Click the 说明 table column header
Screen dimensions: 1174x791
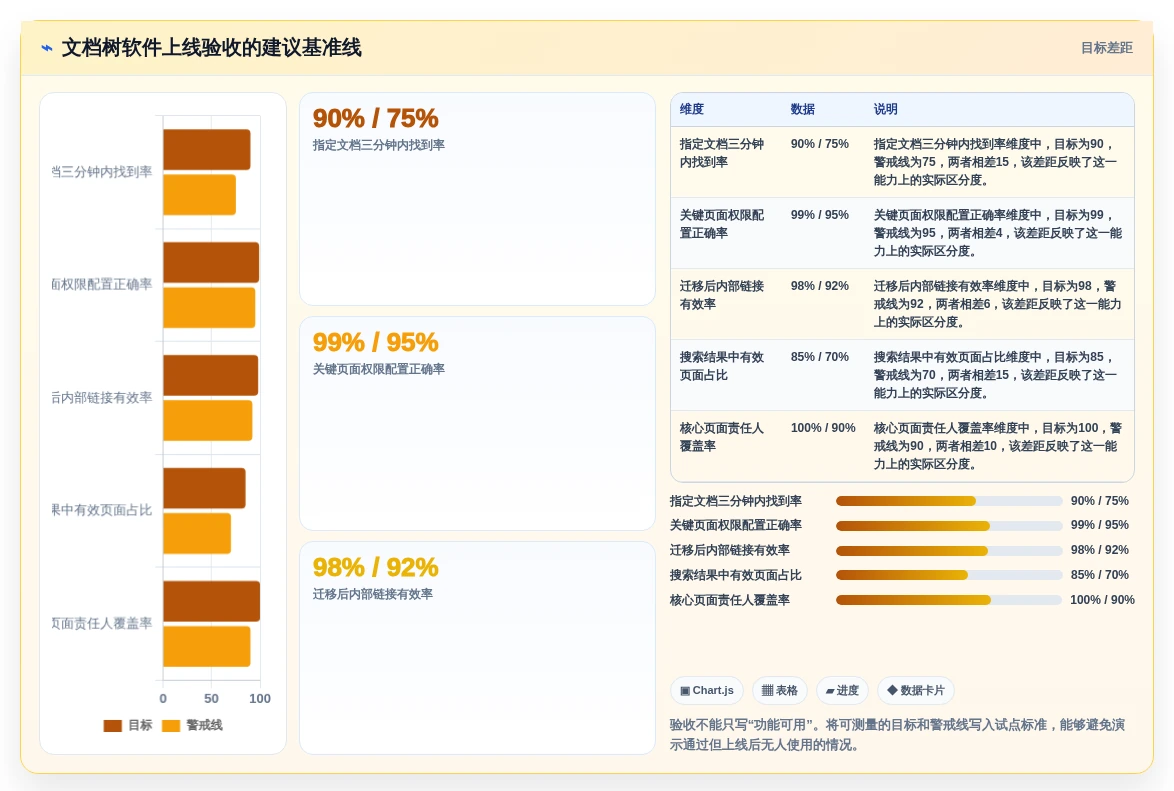point(886,109)
